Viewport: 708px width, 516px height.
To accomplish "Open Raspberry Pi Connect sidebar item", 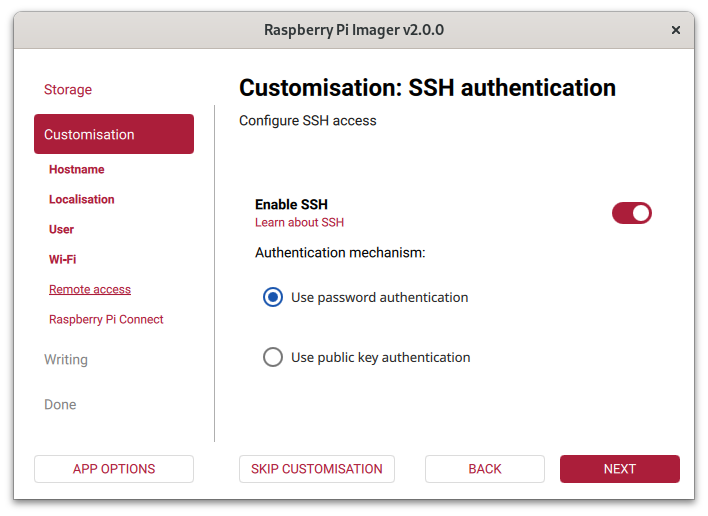I will (x=106, y=320).
